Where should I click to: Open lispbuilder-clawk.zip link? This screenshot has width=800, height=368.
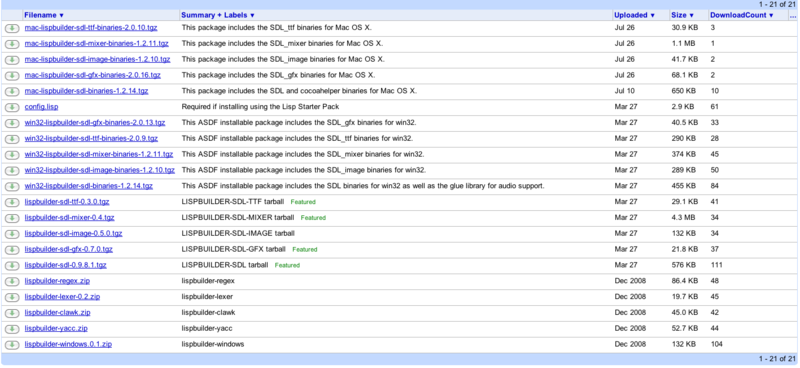57,313
